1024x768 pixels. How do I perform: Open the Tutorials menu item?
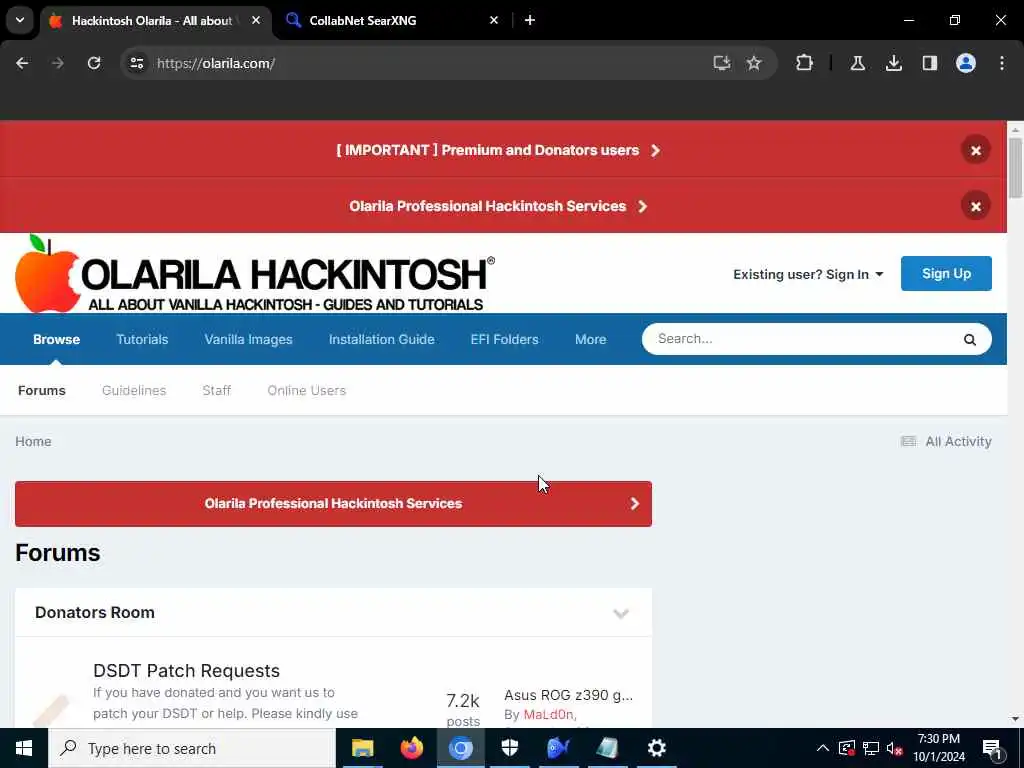[x=142, y=340]
